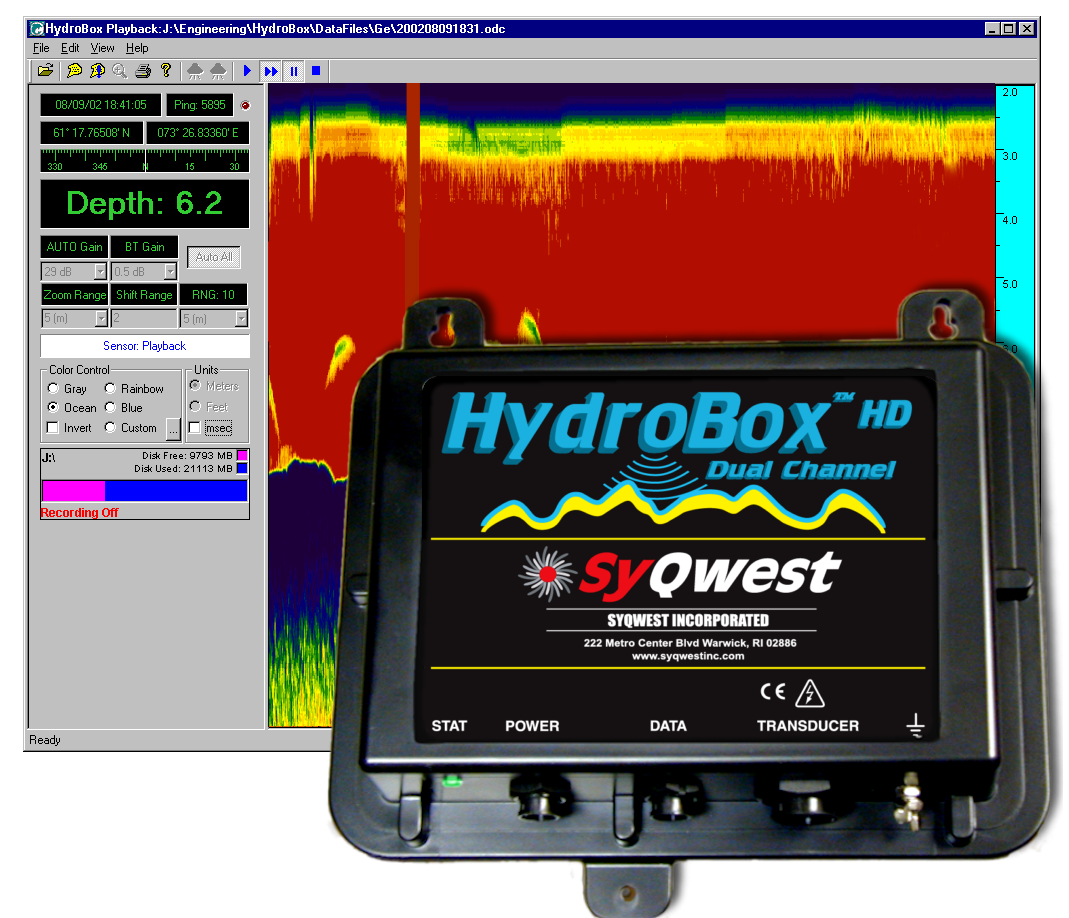Stop playback with the blue square button
1069x918 pixels.
[x=316, y=70]
